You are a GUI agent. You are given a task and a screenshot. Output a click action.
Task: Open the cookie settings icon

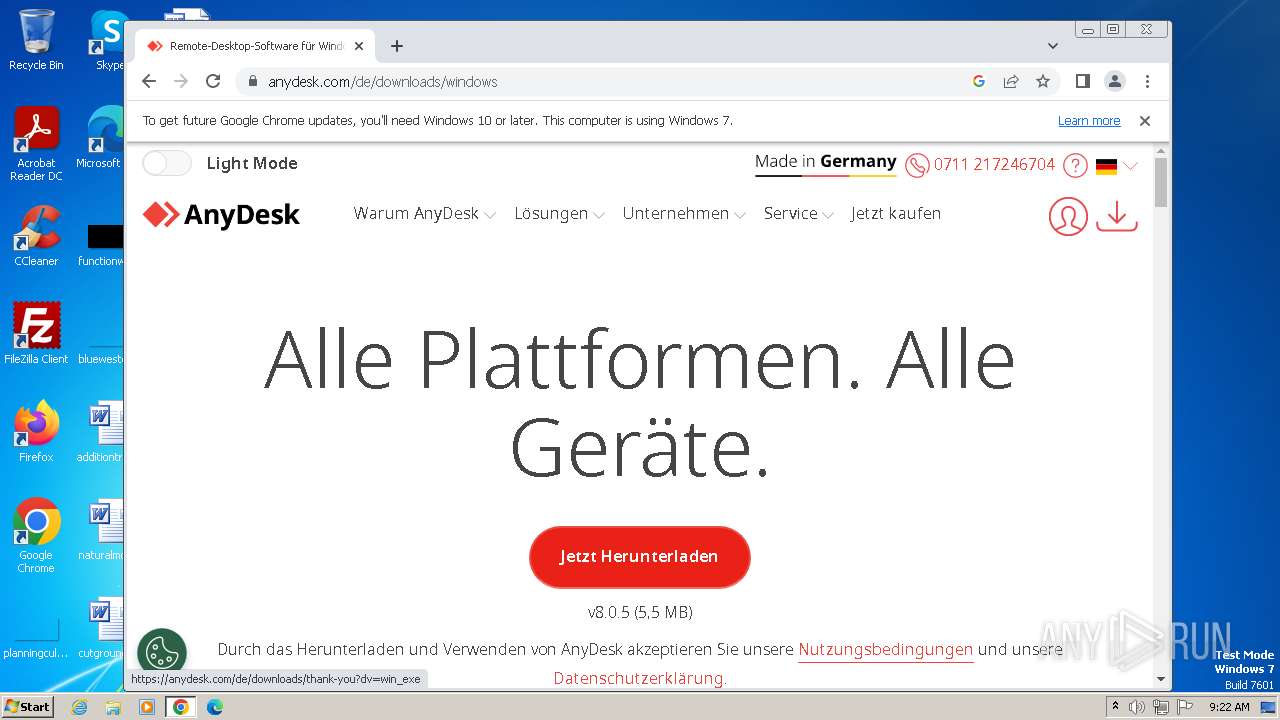162,653
